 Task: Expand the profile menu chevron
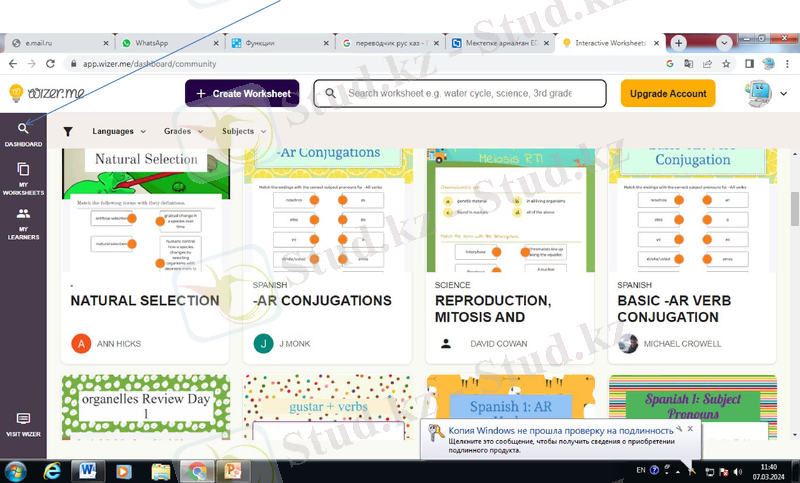[784, 93]
